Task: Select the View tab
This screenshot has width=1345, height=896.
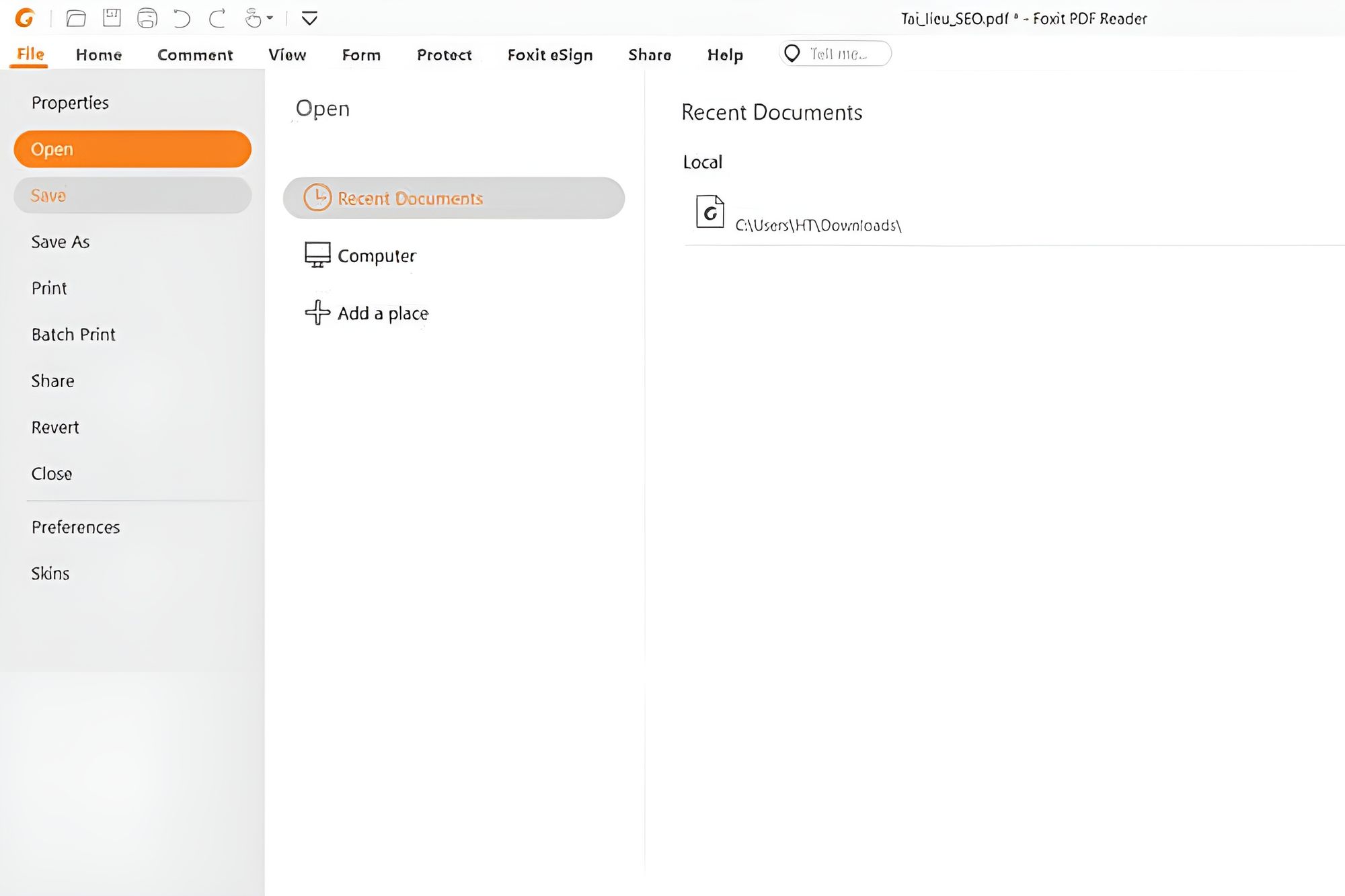Action: [x=287, y=54]
